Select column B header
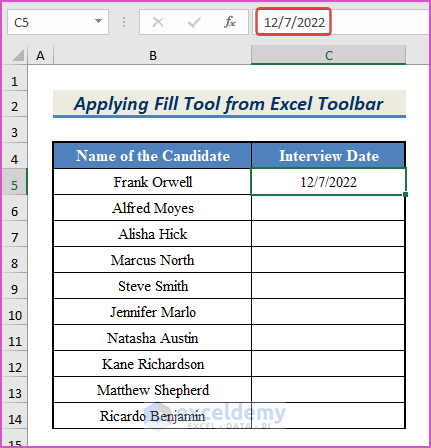 [x=153, y=55]
